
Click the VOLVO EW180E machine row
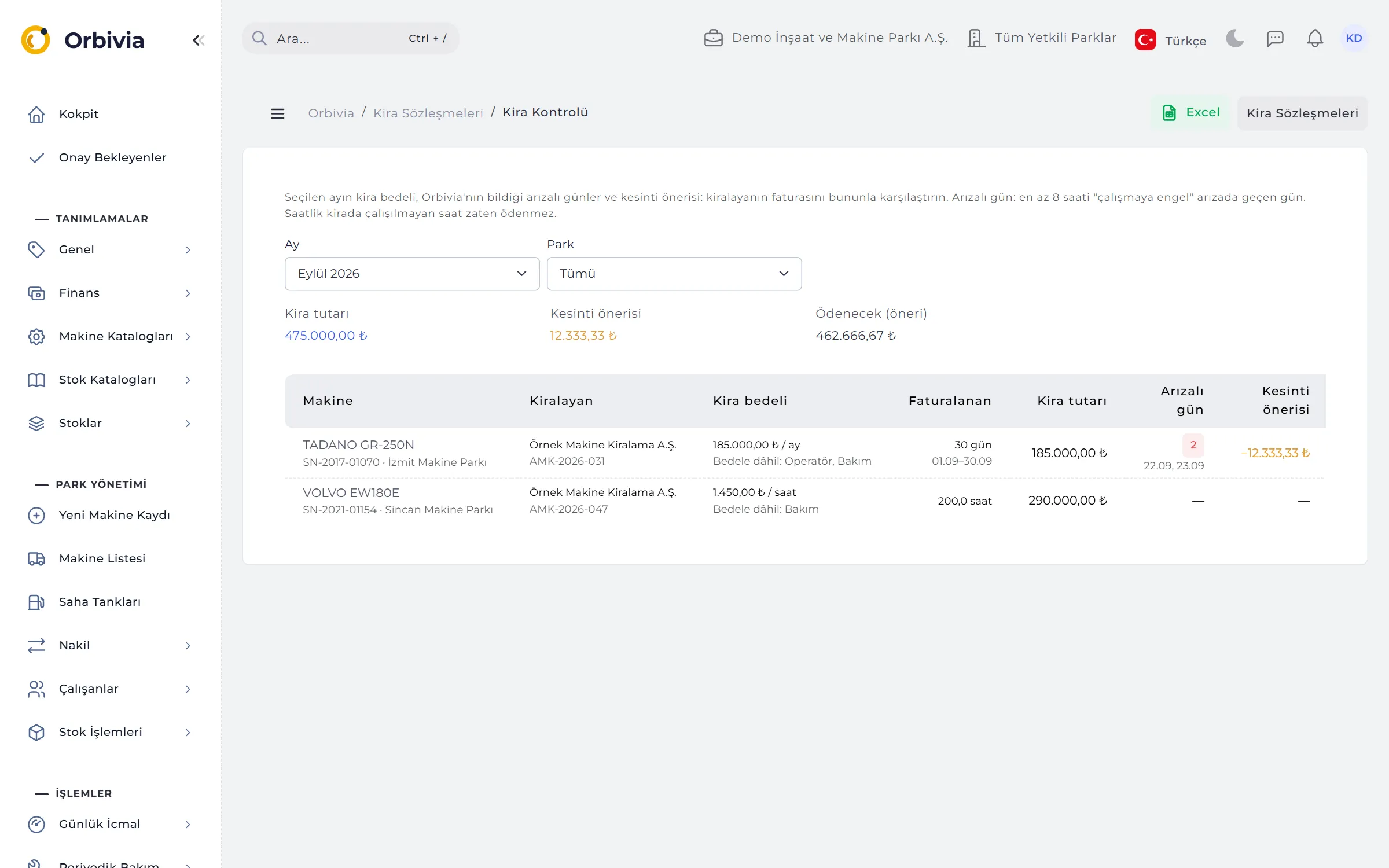[x=805, y=501]
